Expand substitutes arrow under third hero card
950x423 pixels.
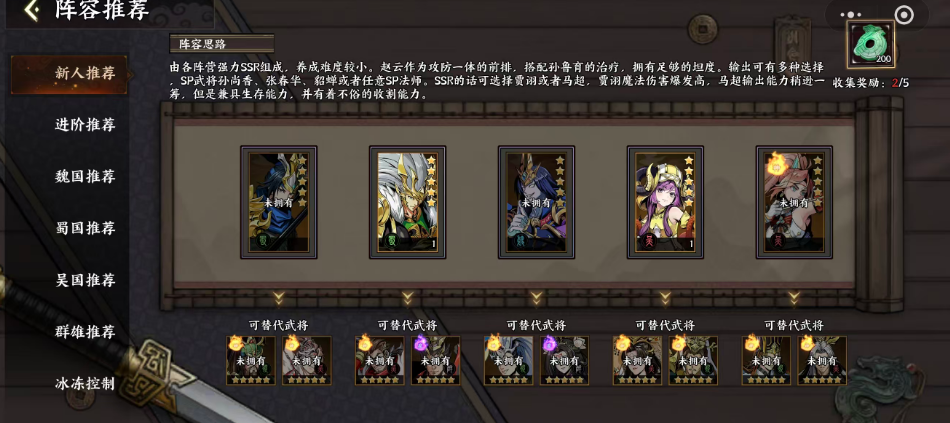[x=536, y=298]
